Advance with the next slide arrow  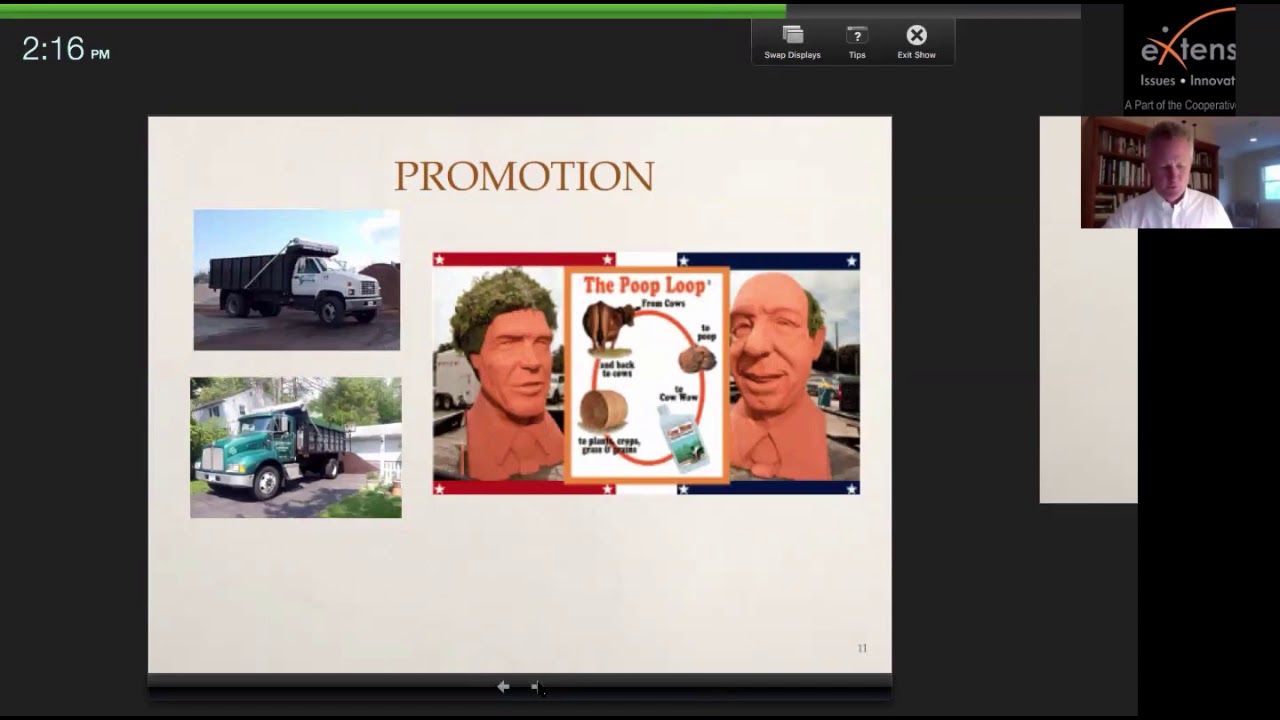536,686
